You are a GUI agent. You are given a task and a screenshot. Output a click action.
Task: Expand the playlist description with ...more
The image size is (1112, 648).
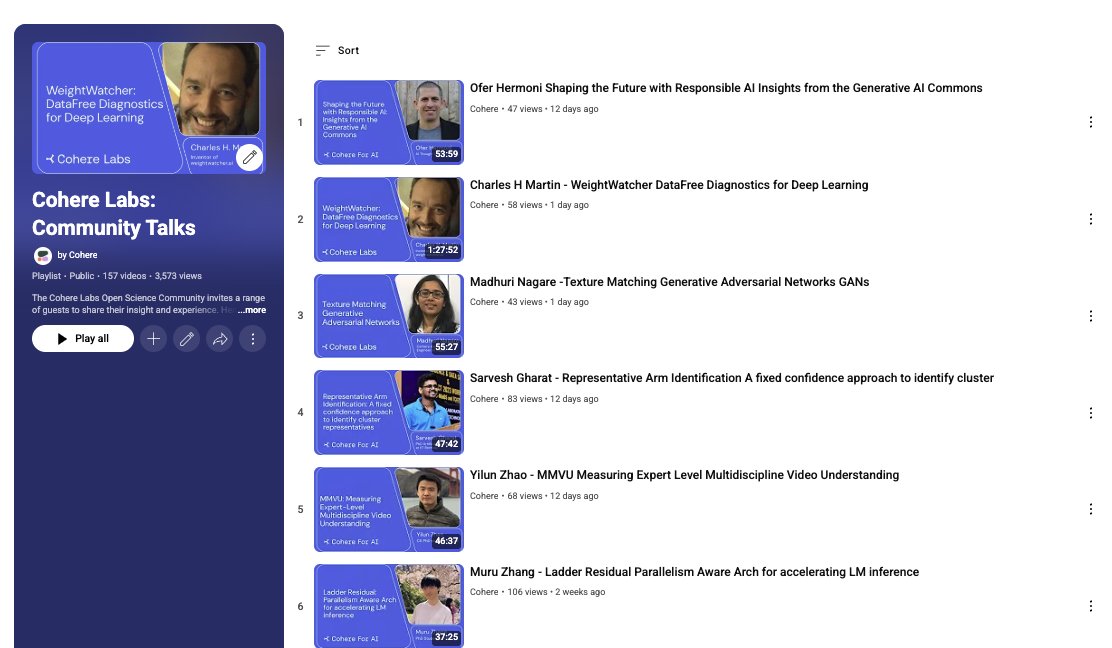tap(253, 310)
